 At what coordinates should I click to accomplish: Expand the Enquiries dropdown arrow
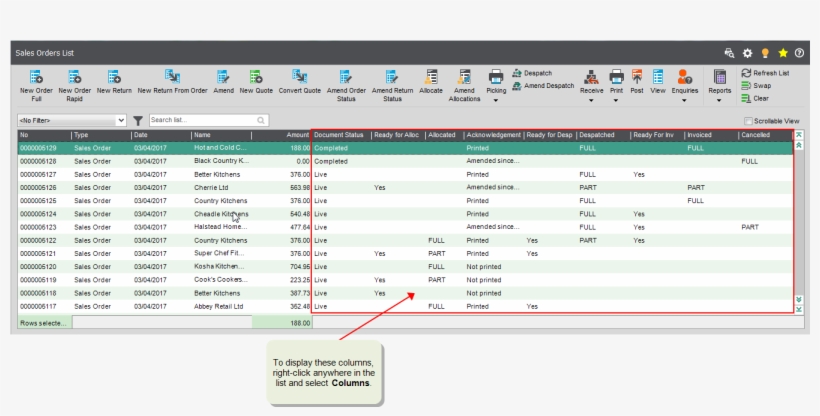click(x=685, y=100)
